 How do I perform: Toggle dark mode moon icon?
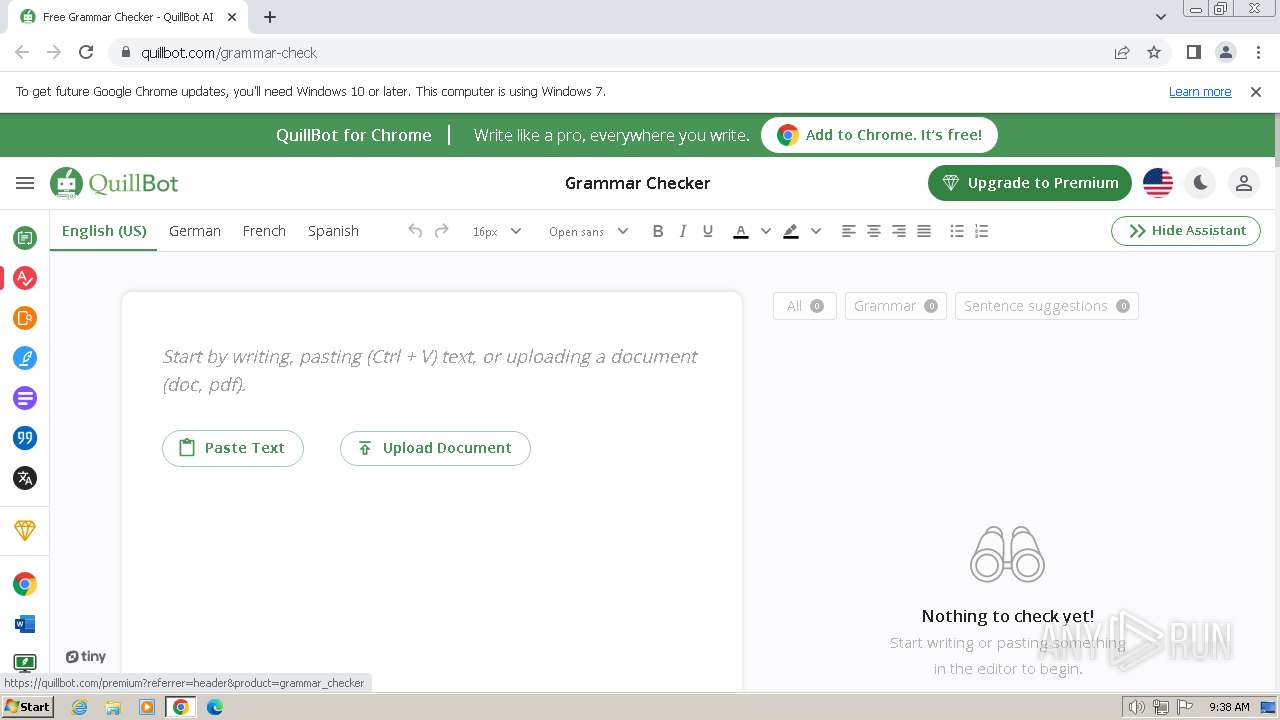(1200, 183)
